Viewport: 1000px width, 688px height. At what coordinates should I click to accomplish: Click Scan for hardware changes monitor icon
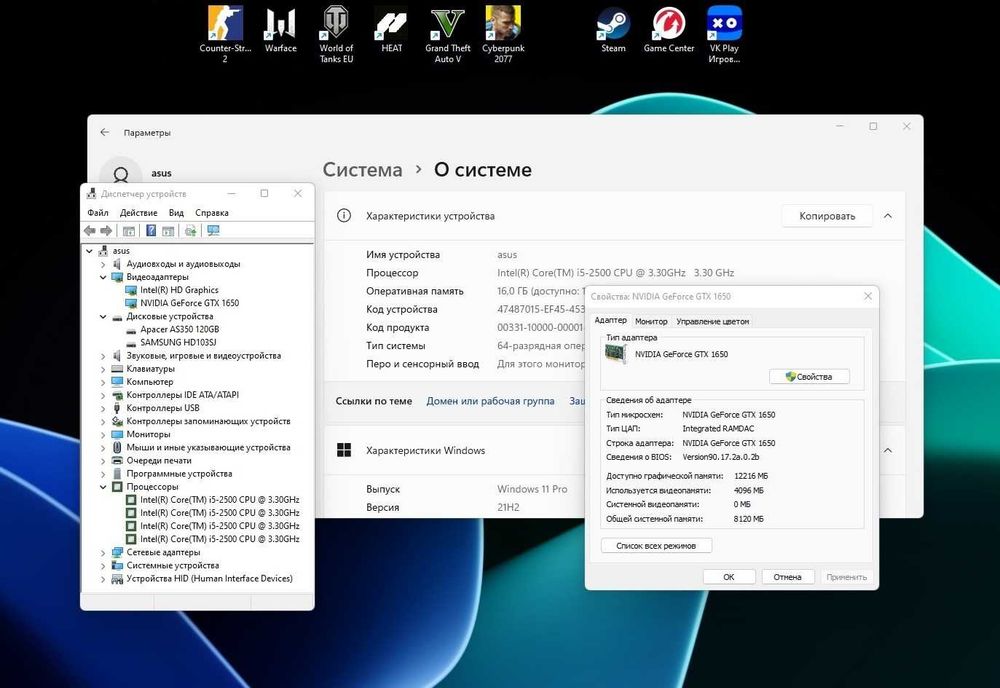(x=213, y=231)
